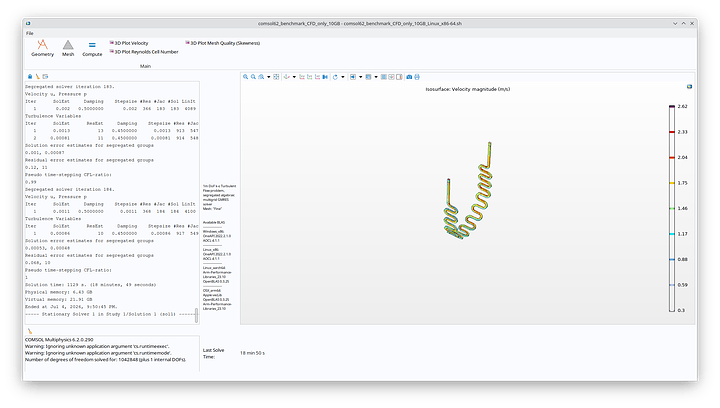Open the transparency dropdown arrow
This screenshot has width=720, height=408.
376,77
